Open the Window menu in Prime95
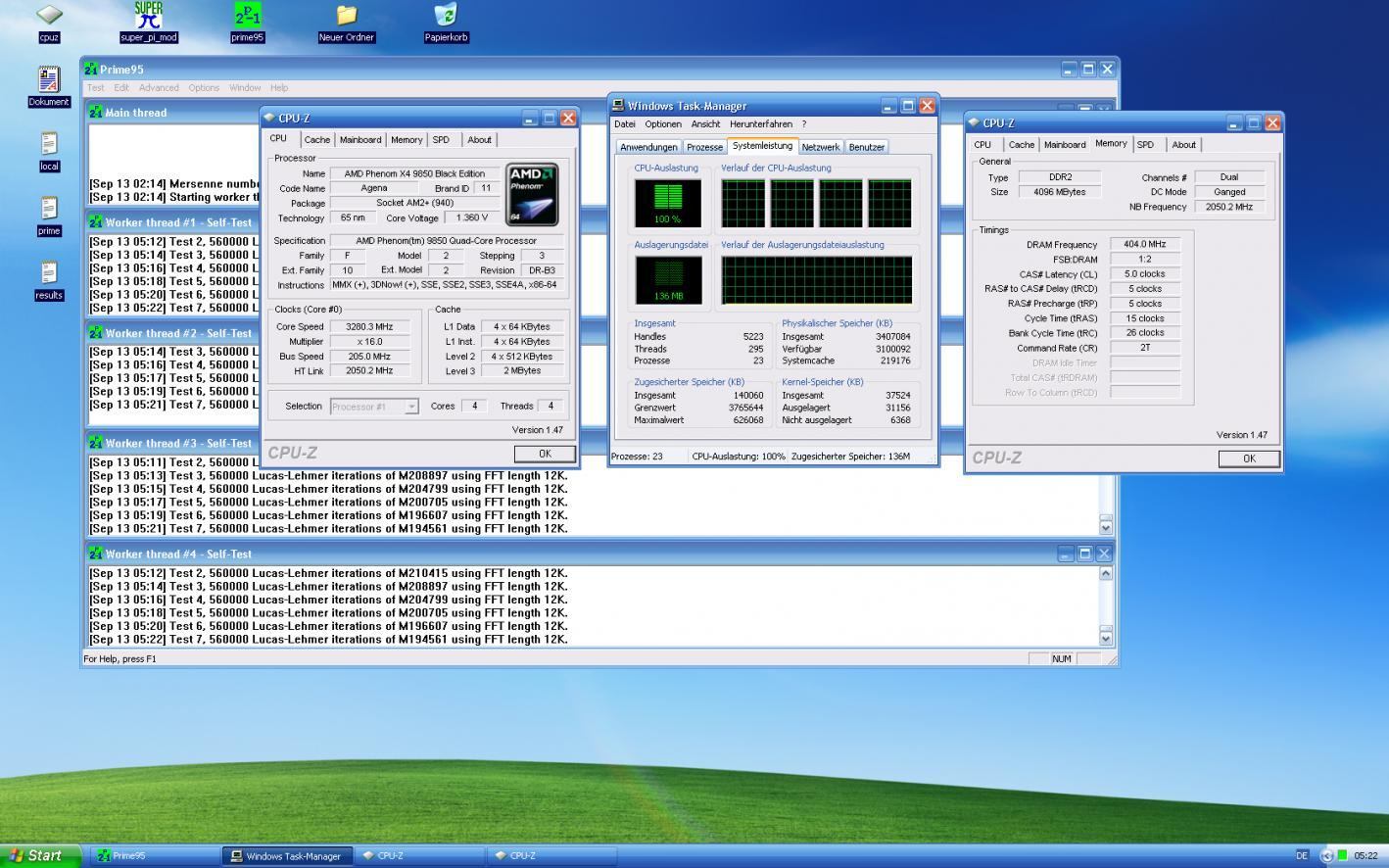The image size is (1389, 868). (x=245, y=88)
